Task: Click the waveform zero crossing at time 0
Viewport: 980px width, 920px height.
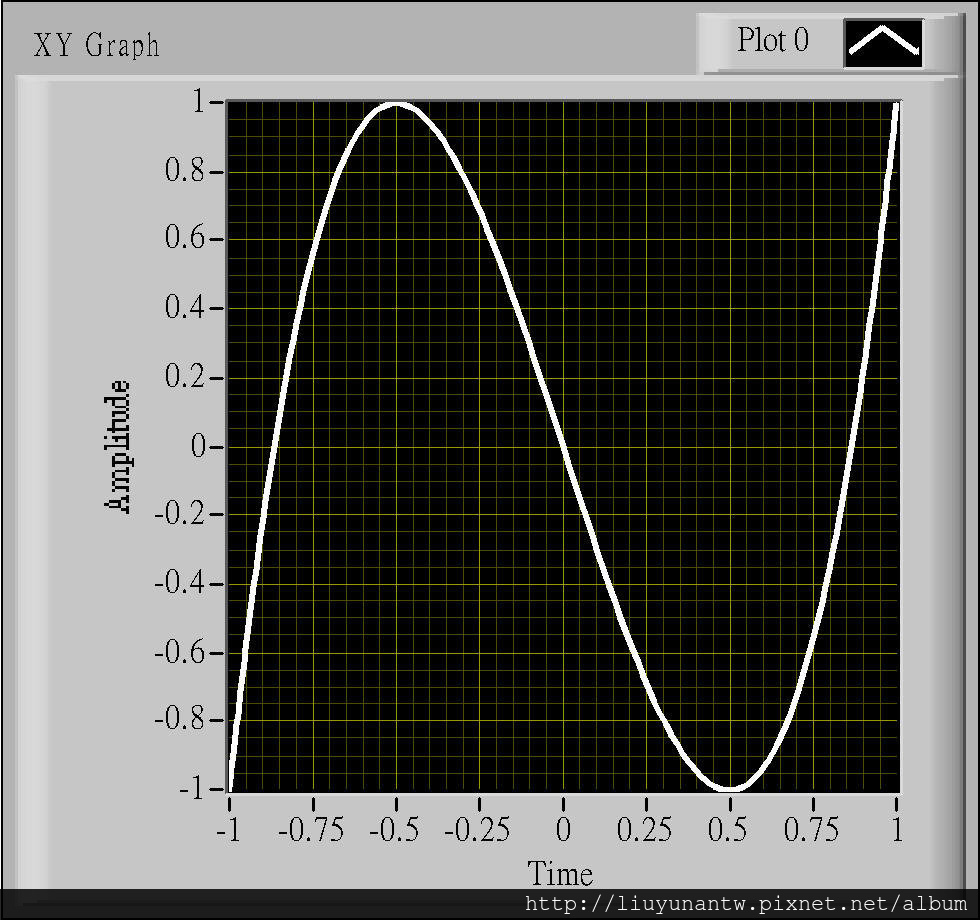Action: (x=563, y=447)
